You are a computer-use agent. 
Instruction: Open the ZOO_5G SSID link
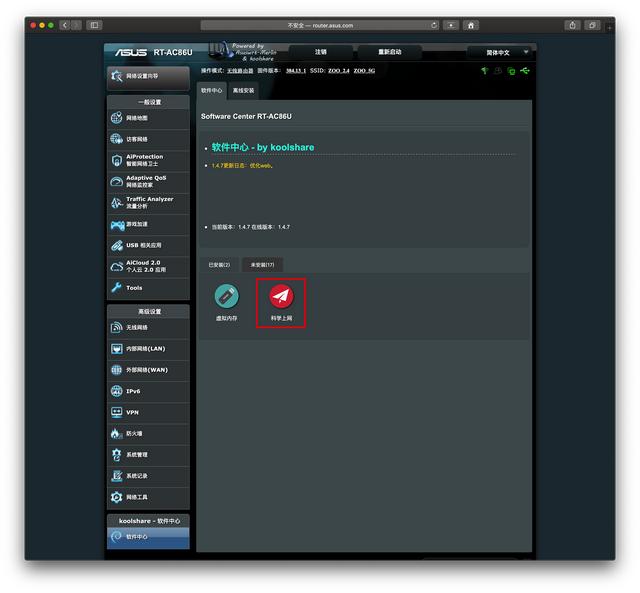364,71
